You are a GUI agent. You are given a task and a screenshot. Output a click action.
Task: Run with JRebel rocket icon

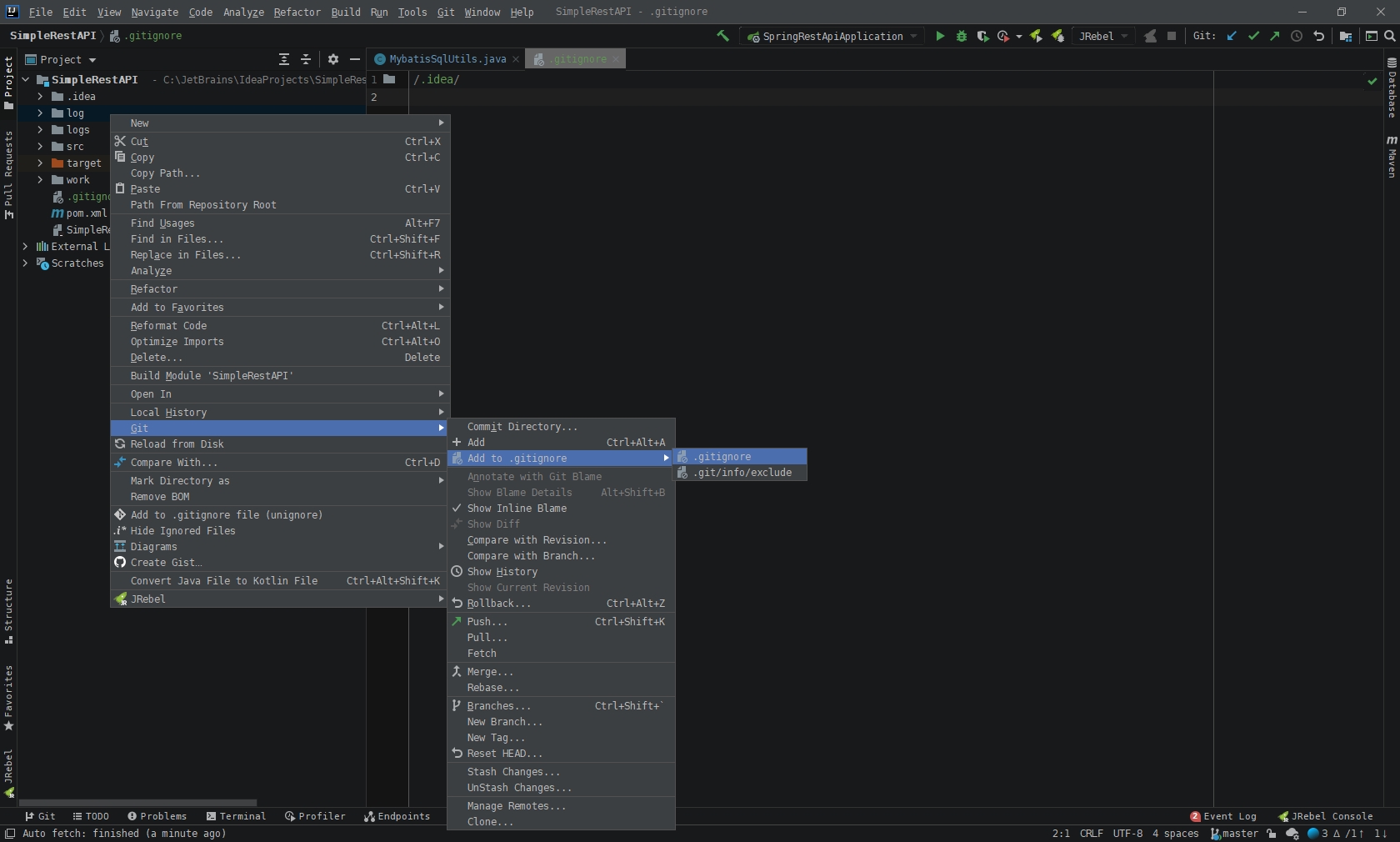[x=1036, y=36]
